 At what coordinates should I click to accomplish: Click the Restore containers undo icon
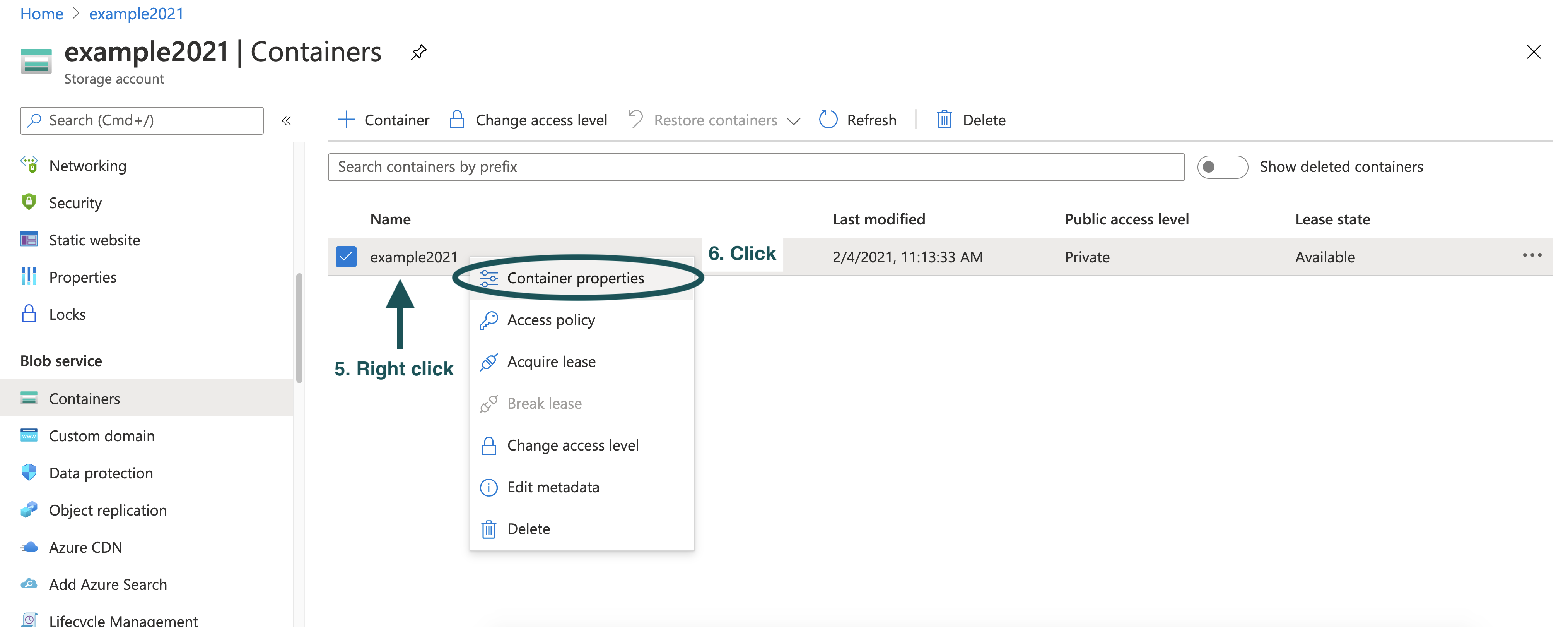635,119
